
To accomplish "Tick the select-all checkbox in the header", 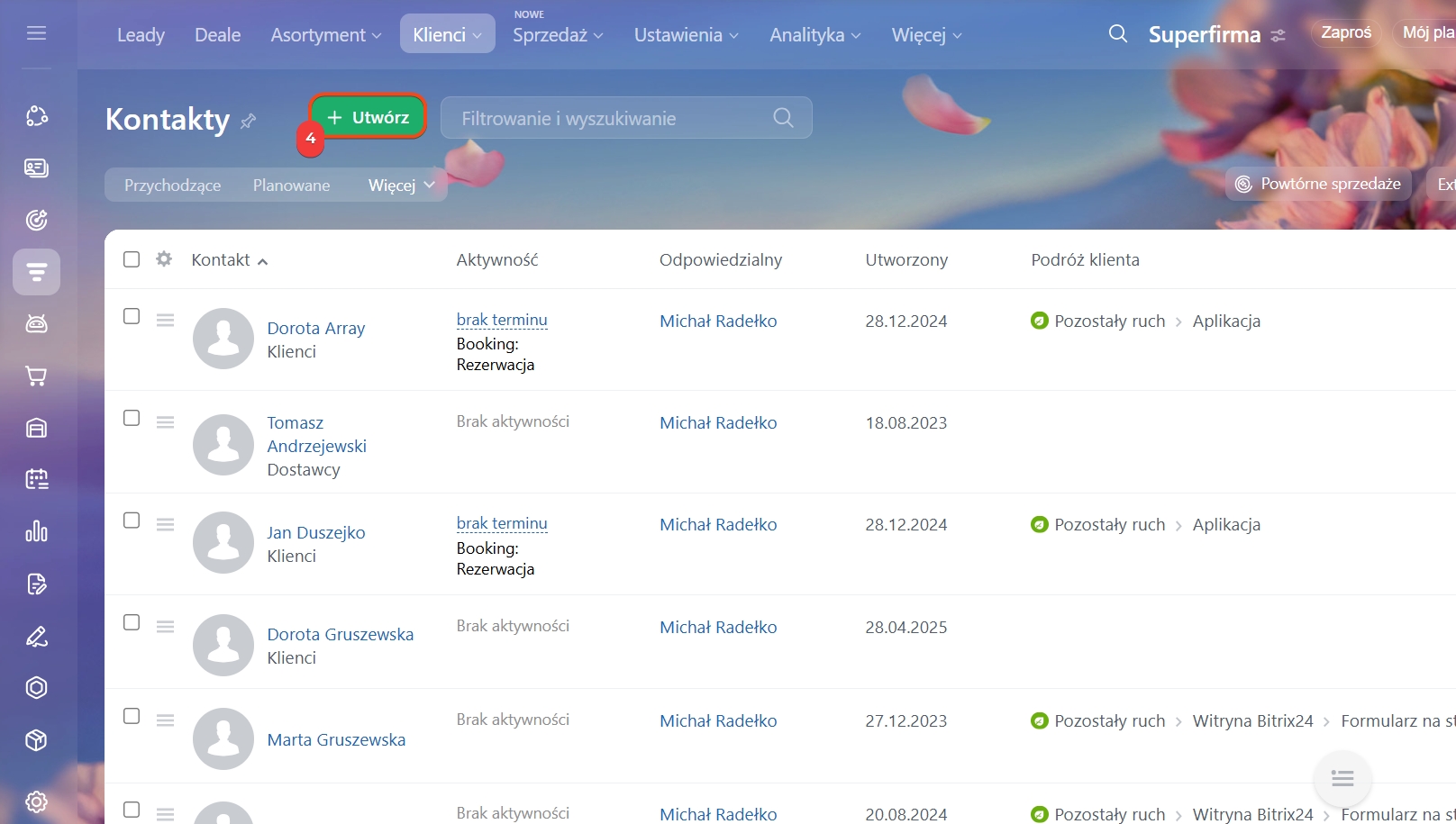I will click(x=132, y=259).
